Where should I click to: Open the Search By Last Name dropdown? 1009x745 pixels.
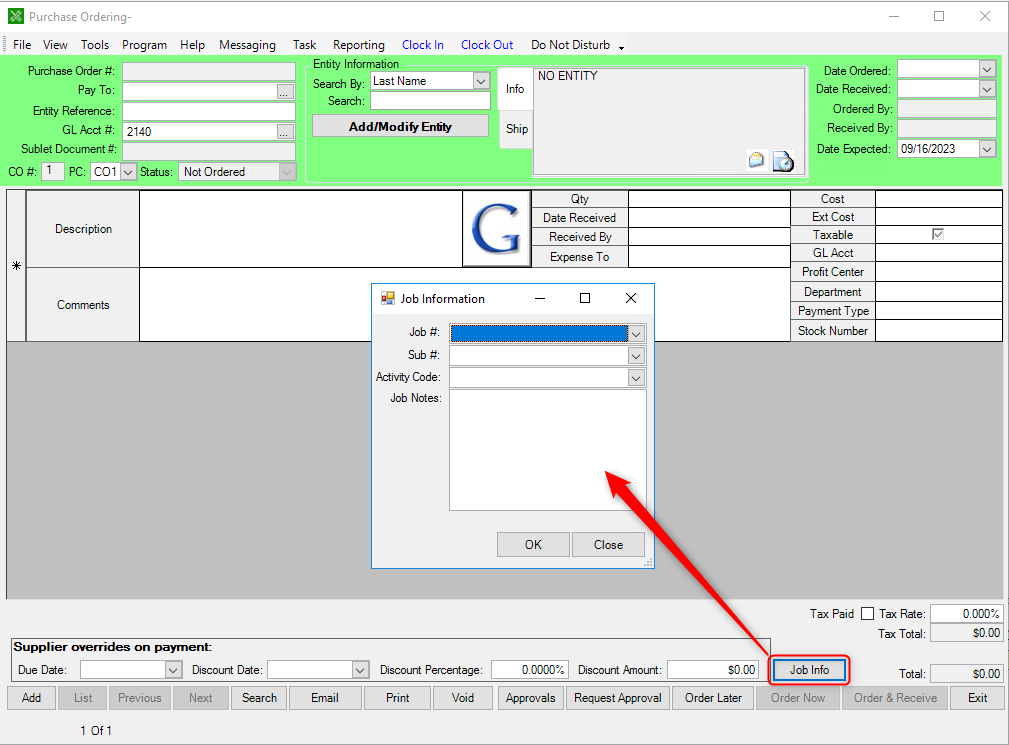coord(481,81)
